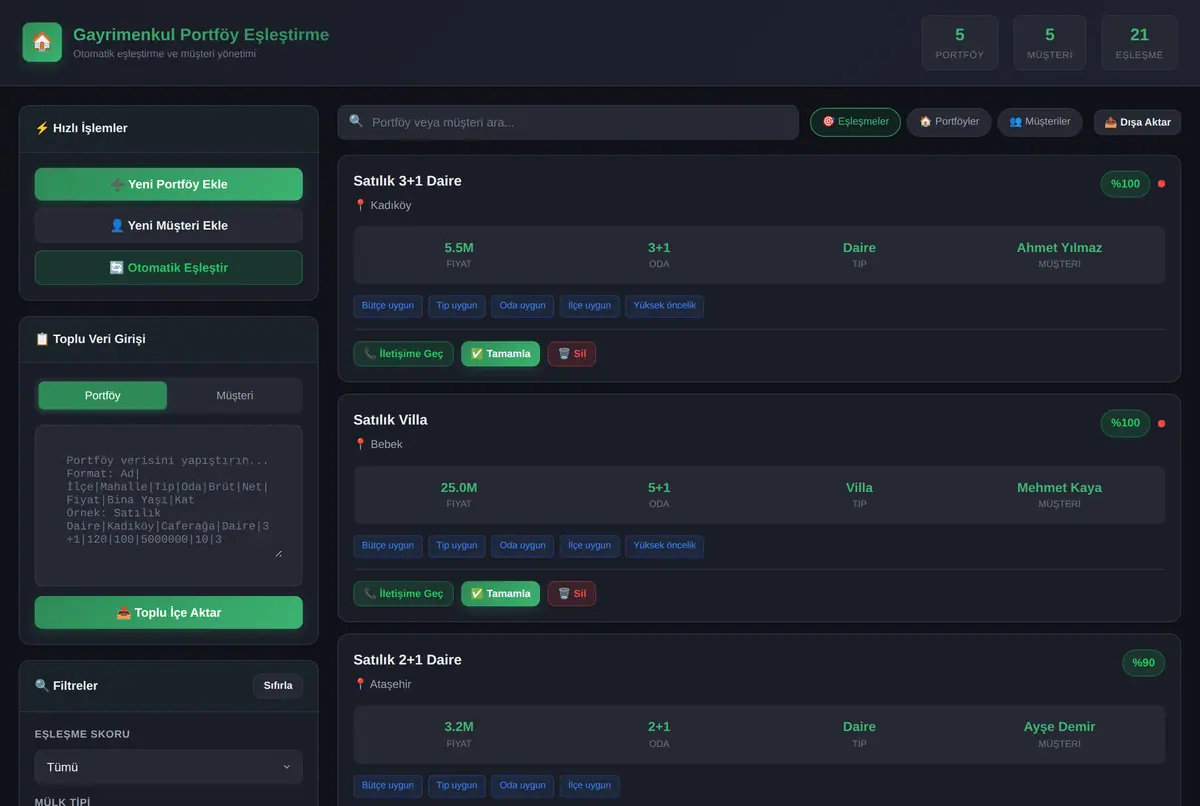The width and height of the screenshot is (1200, 806).
Task: Delete the Satılık 3+1 Daire match with Sil
Action: click(x=572, y=354)
